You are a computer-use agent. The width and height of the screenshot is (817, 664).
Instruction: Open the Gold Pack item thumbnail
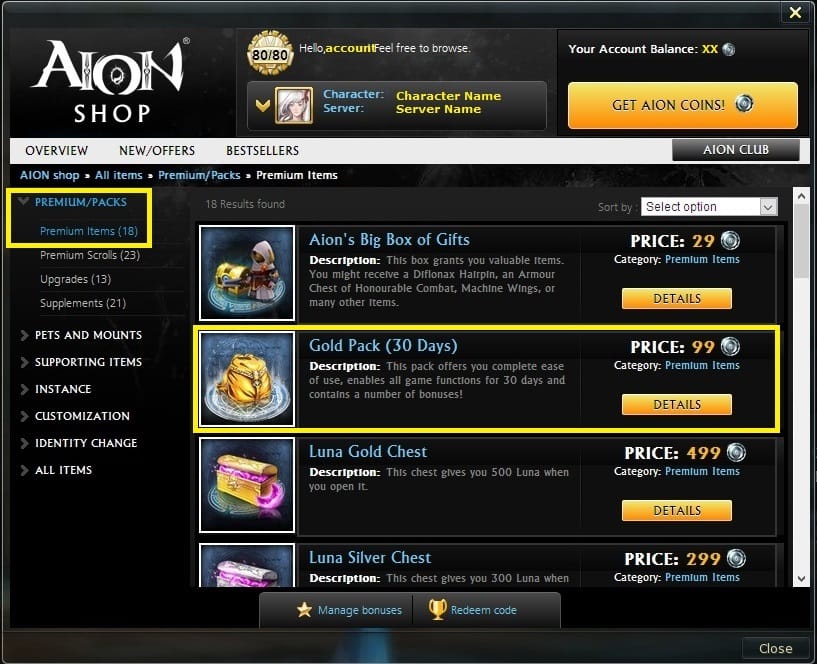coord(247,379)
